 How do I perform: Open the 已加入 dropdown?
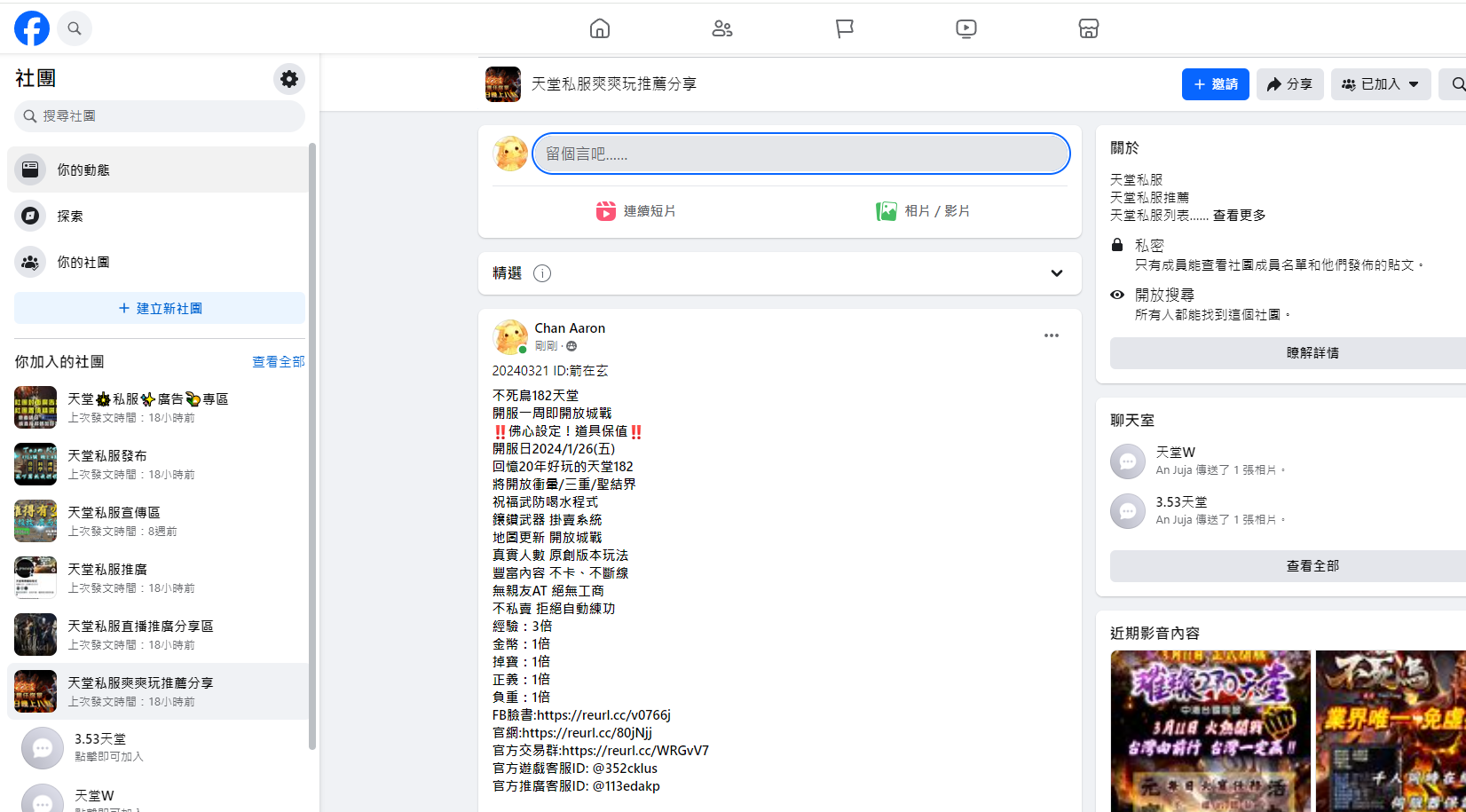pos(1381,84)
